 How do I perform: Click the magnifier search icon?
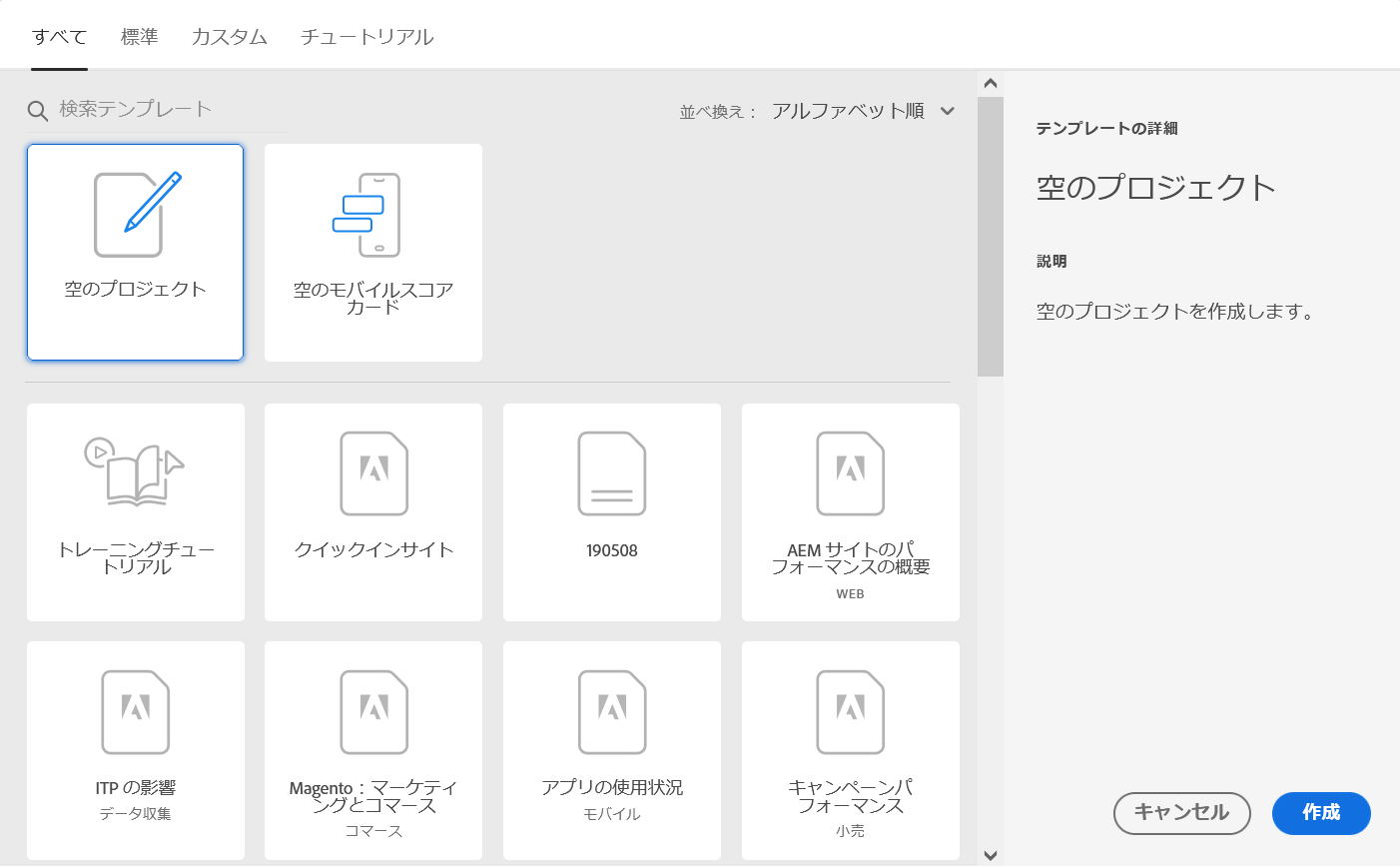[38, 111]
